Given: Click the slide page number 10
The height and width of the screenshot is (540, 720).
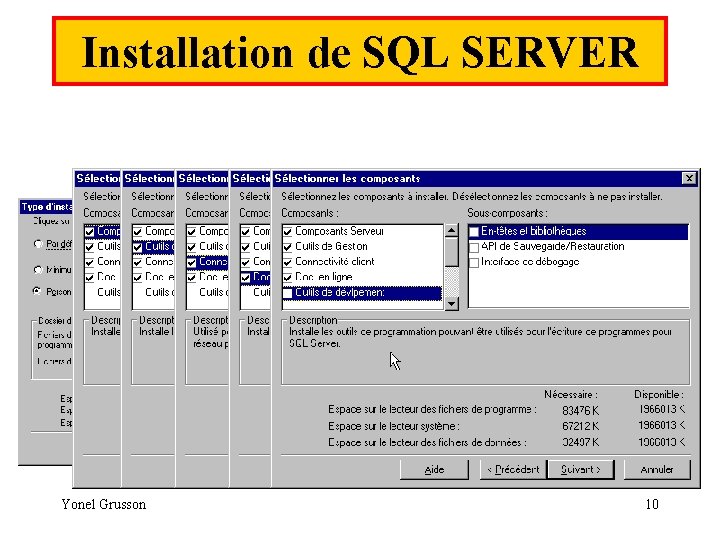Looking at the screenshot, I should tap(652, 504).
